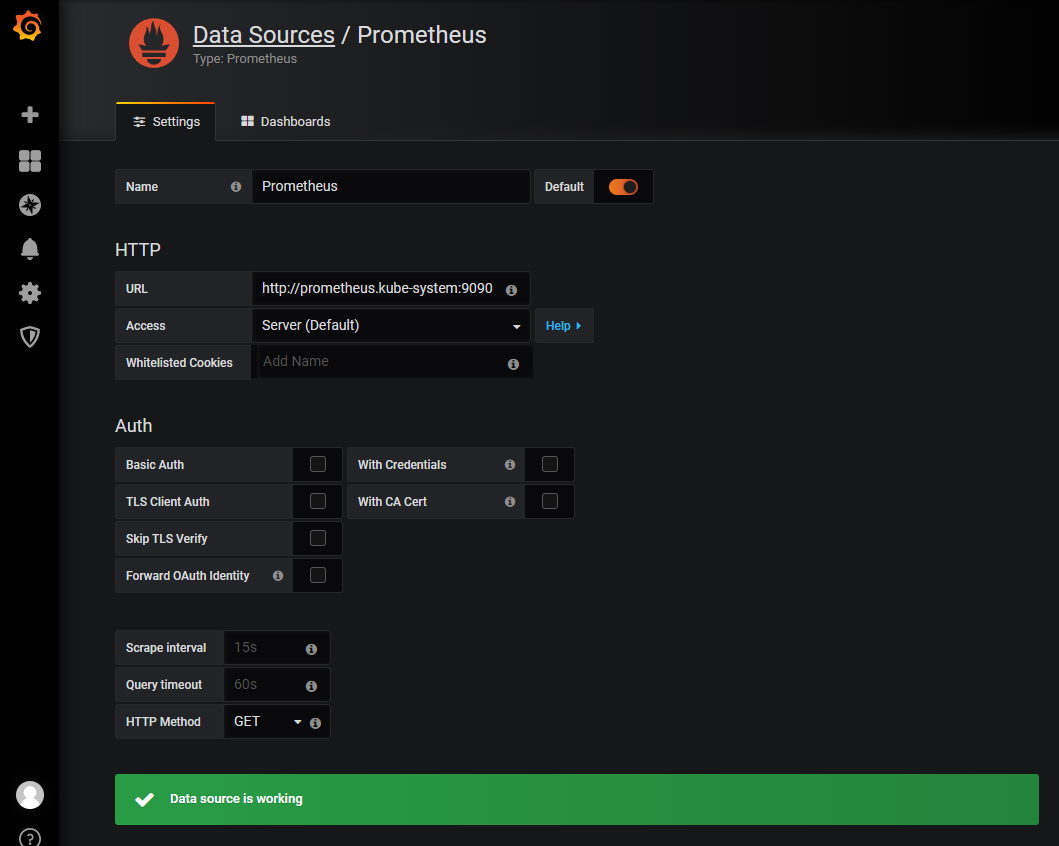
Task: Click the URL input field
Action: click(390, 288)
